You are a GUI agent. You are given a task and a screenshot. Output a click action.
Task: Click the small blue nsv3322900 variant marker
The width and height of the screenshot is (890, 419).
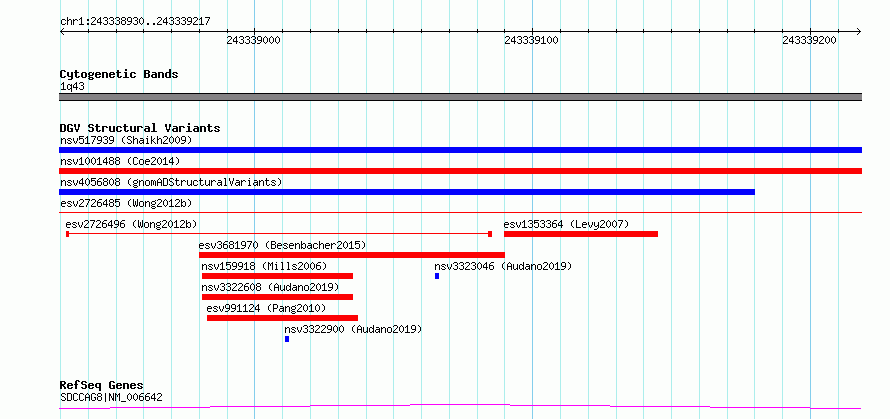click(x=287, y=339)
